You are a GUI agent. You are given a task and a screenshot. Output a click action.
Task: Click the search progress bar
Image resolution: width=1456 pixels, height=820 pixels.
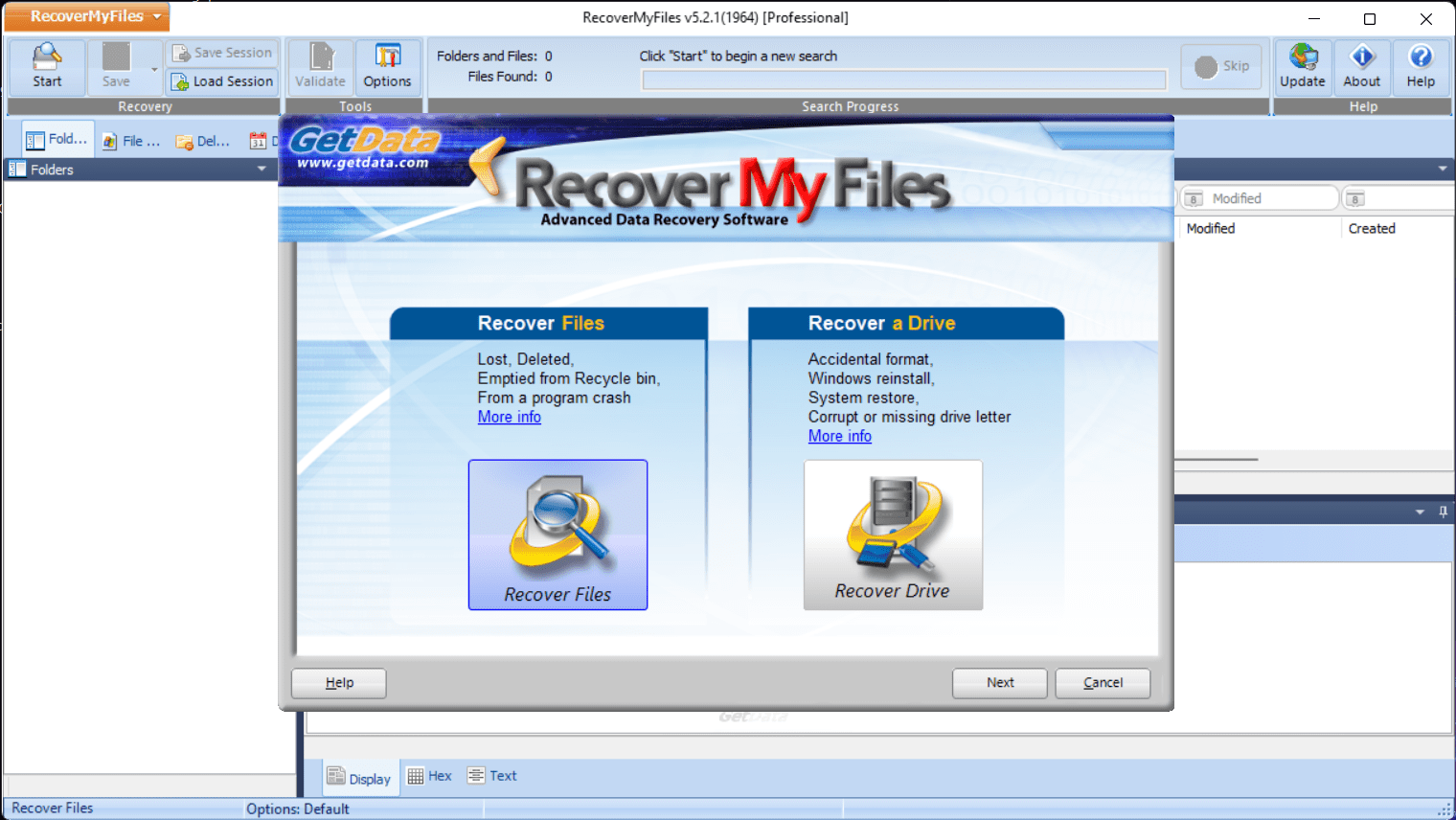[904, 80]
